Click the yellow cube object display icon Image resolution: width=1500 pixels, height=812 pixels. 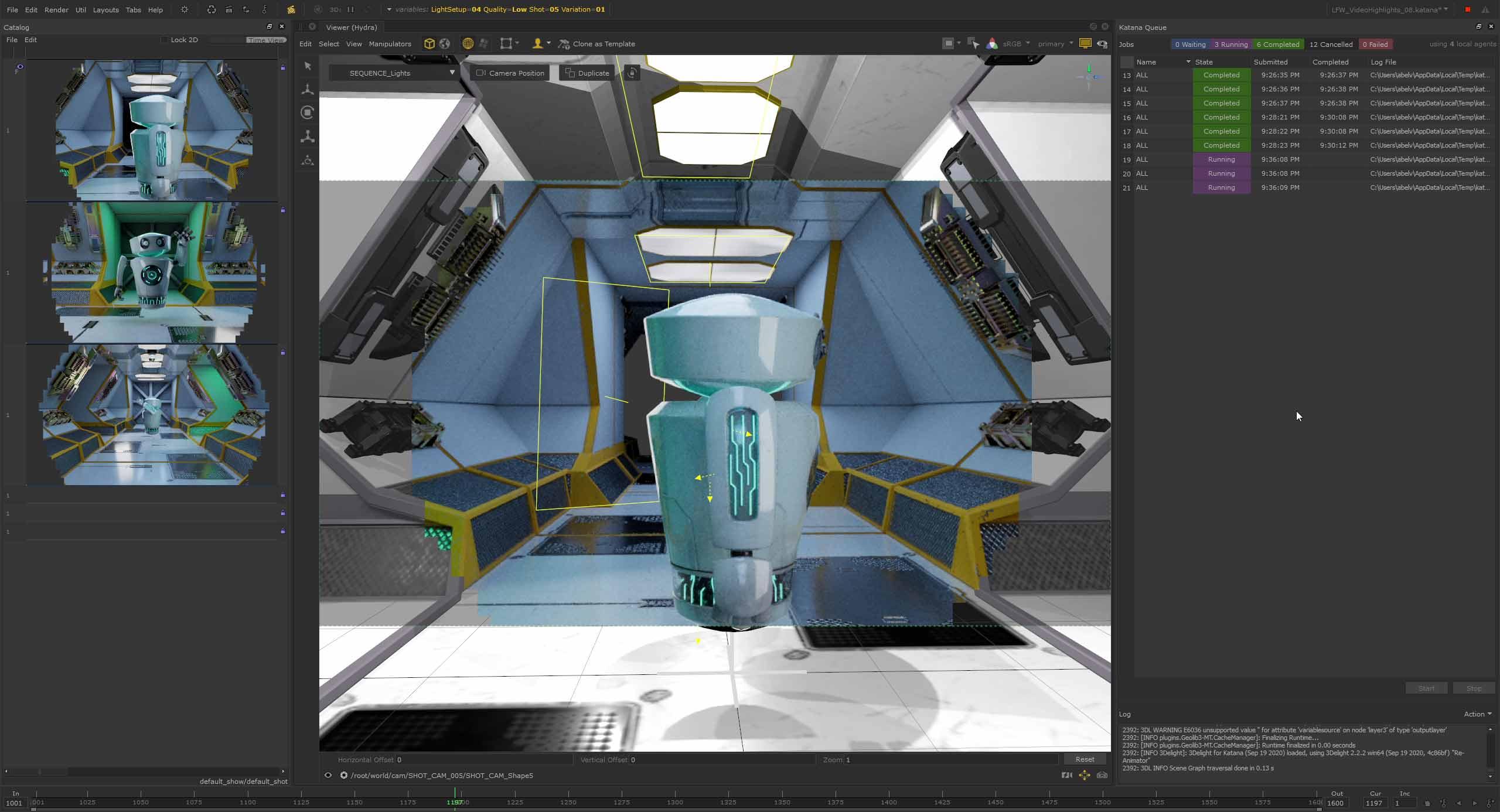click(429, 44)
